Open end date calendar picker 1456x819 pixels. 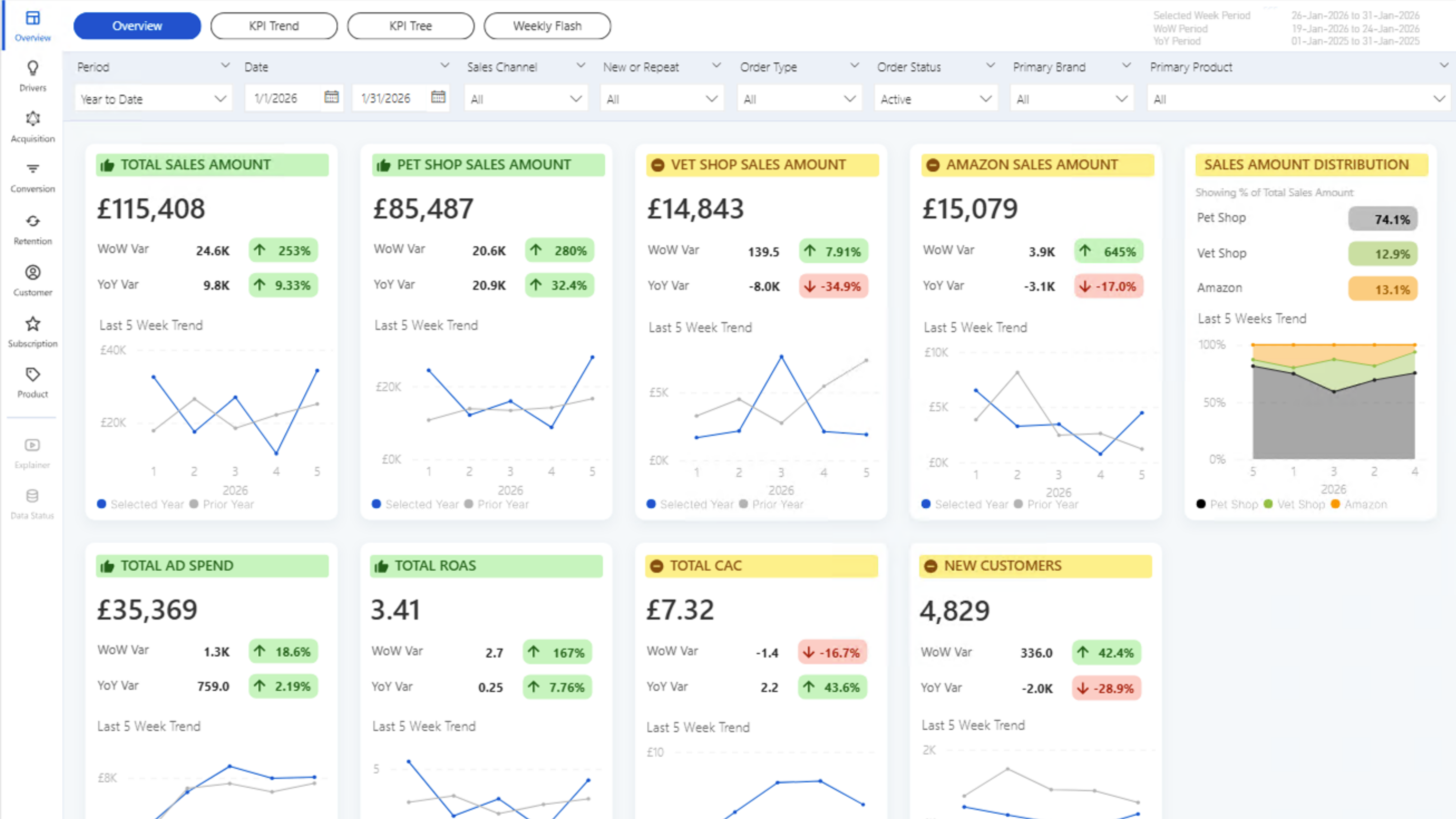point(438,97)
